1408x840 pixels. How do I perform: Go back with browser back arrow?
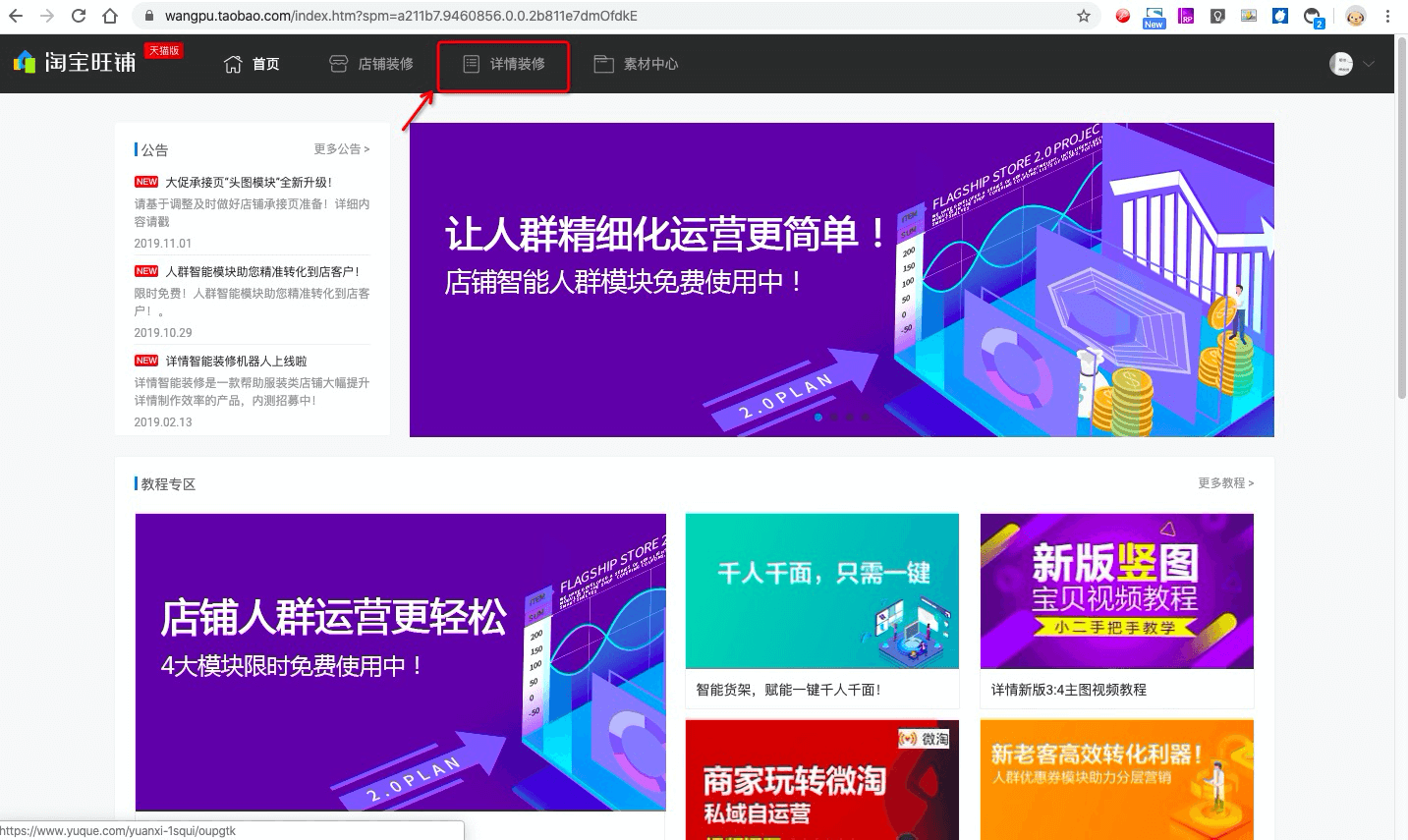[x=16, y=16]
